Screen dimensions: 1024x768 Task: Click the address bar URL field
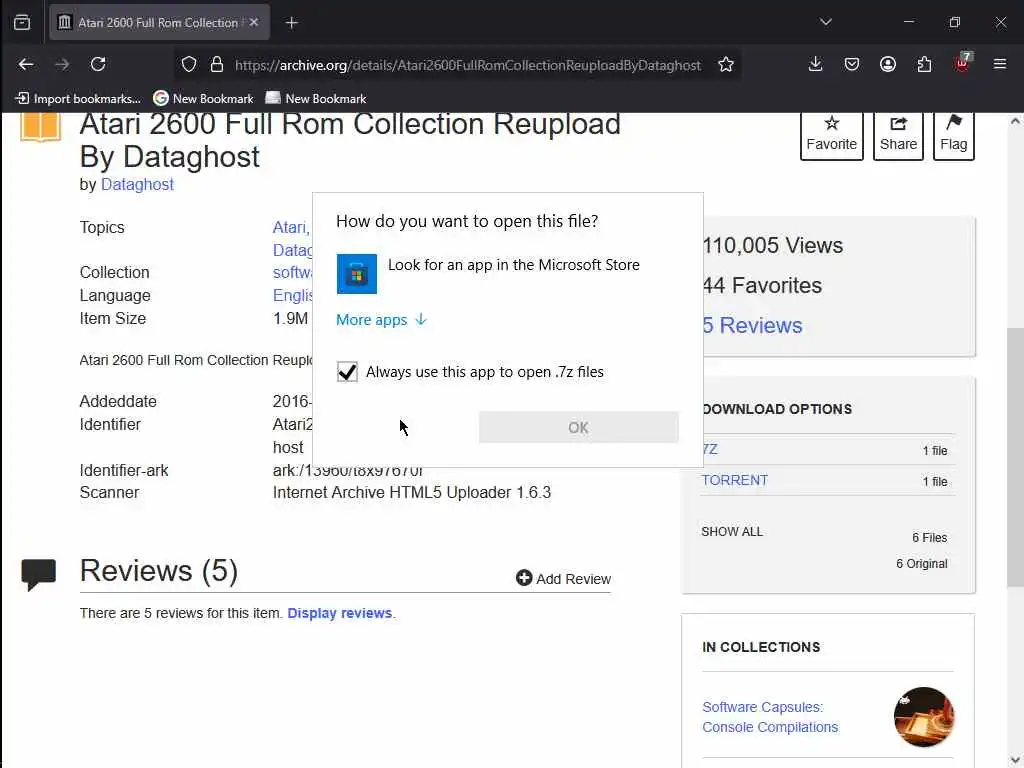pyautogui.click(x=468, y=65)
